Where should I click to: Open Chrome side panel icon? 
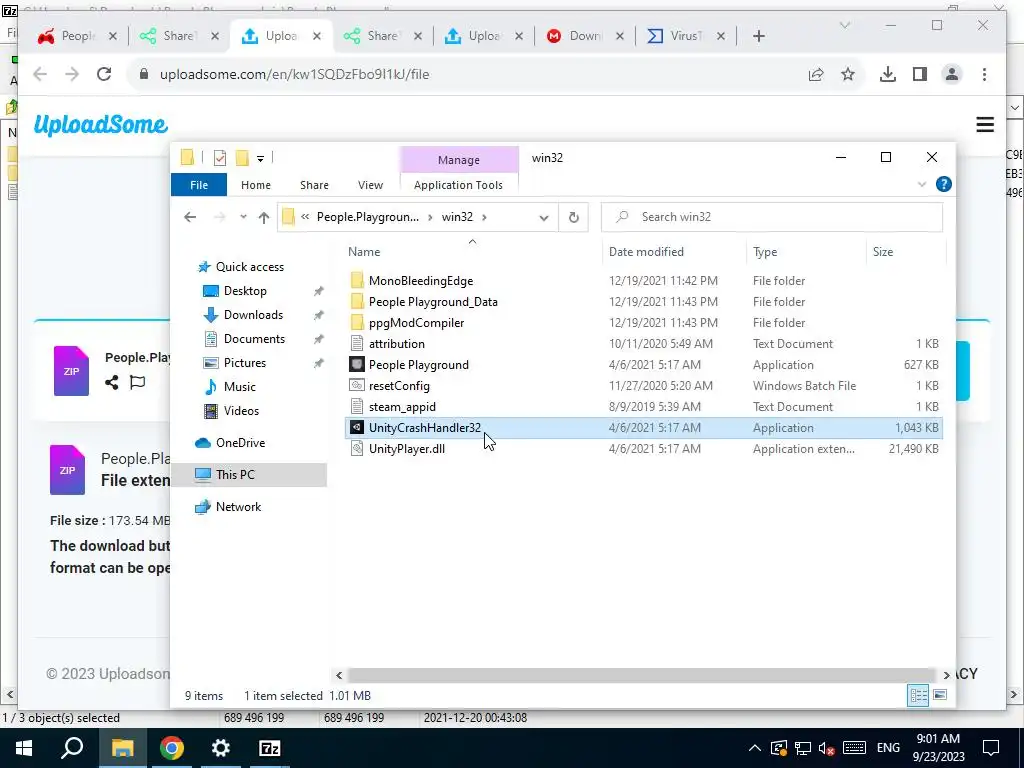pyautogui.click(x=920, y=74)
